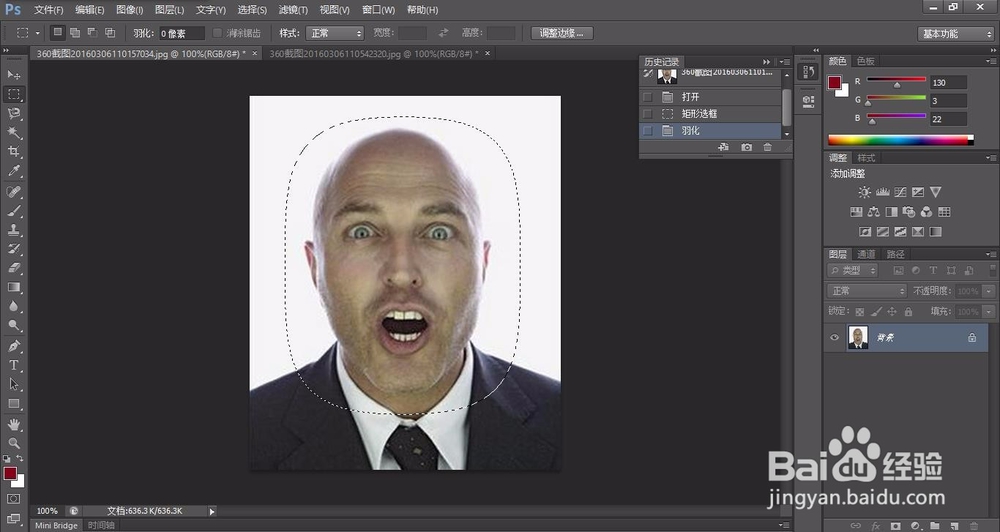The height and width of the screenshot is (532, 1000).
Task: Delete current state in History panel
Action: click(x=768, y=147)
